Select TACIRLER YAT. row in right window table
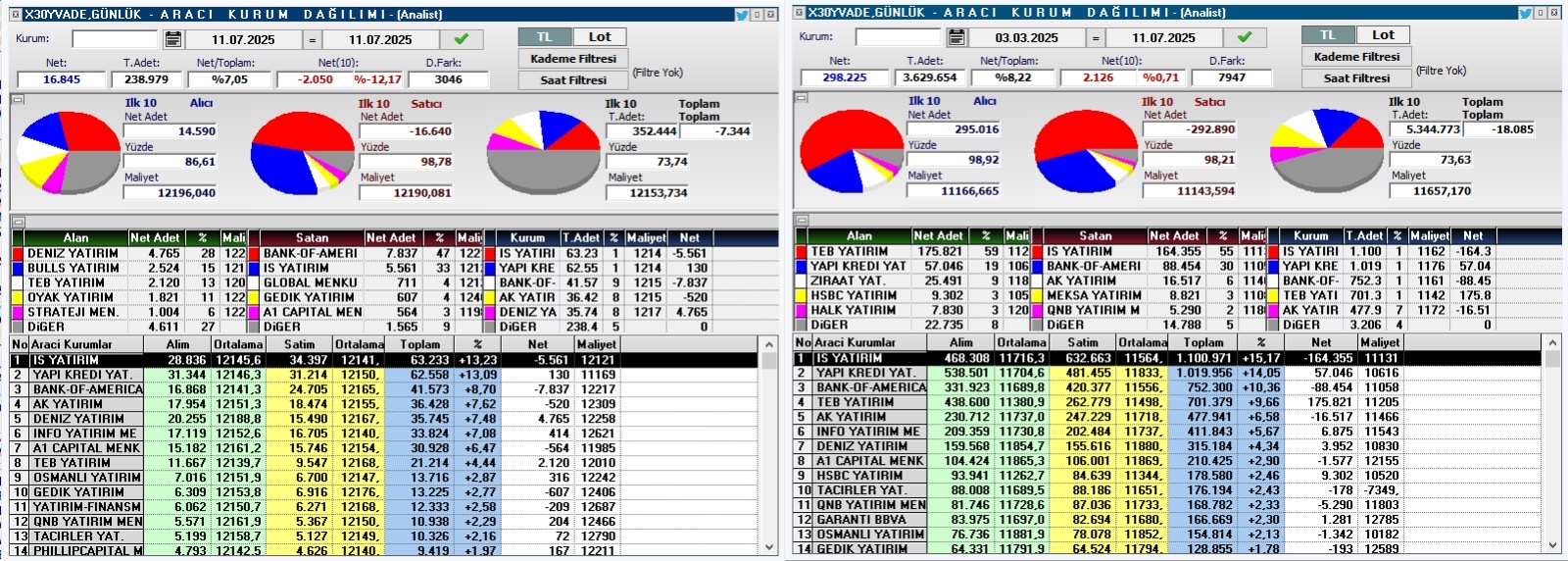The height and width of the screenshot is (561, 1568). coord(1168,490)
